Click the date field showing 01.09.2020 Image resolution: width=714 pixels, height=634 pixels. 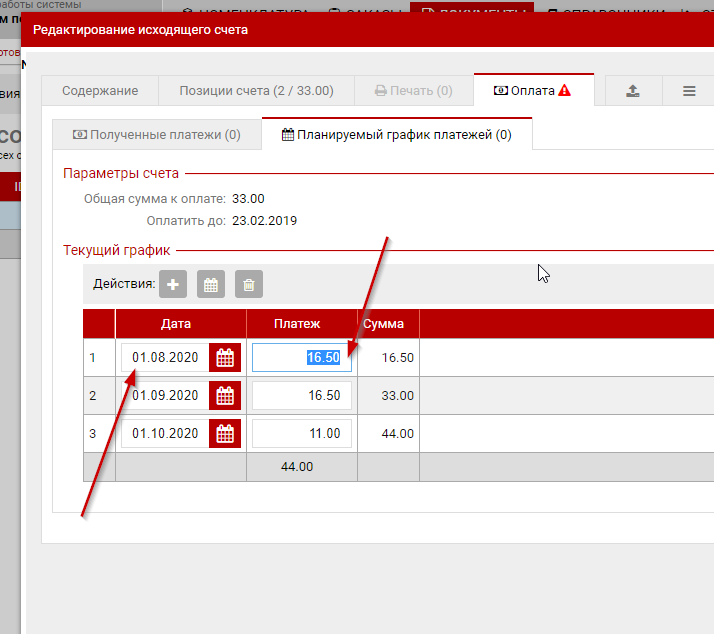pos(165,396)
